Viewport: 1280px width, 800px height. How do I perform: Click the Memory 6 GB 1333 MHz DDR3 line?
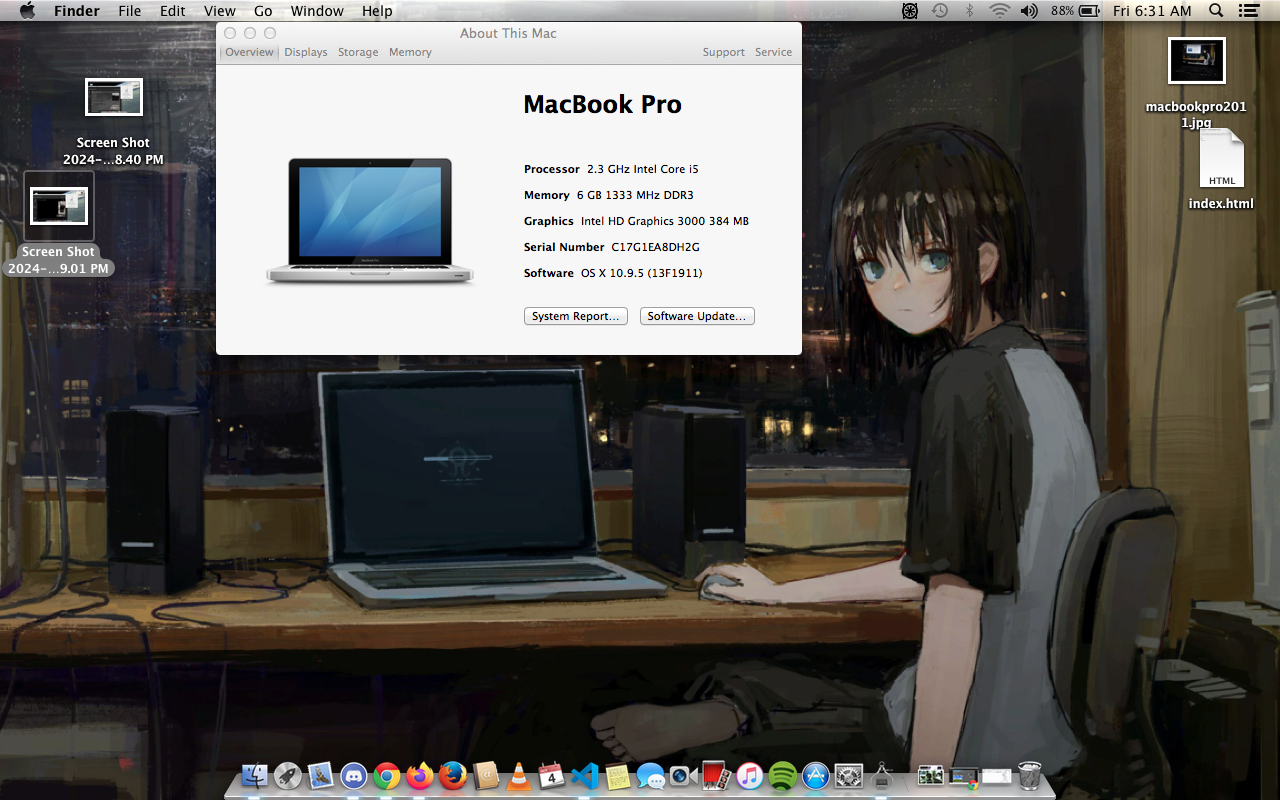coord(608,195)
